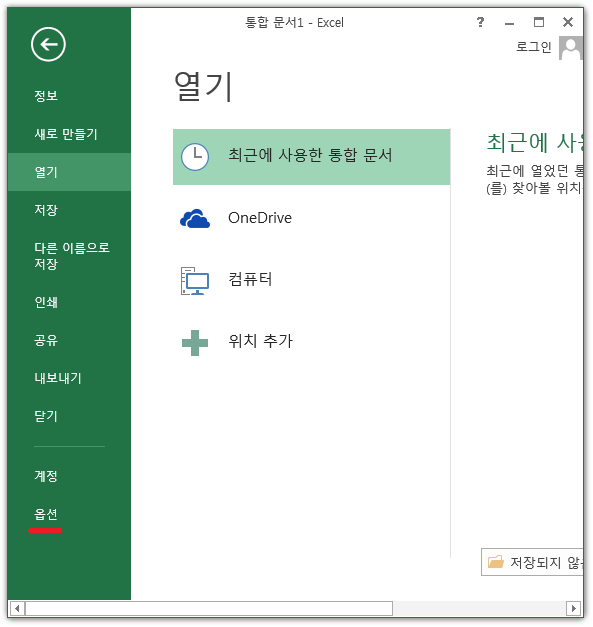The height and width of the screenshot is (627, 593).
Task: Select the 열기 sidebar item
Action: click(x=69, y=172)
